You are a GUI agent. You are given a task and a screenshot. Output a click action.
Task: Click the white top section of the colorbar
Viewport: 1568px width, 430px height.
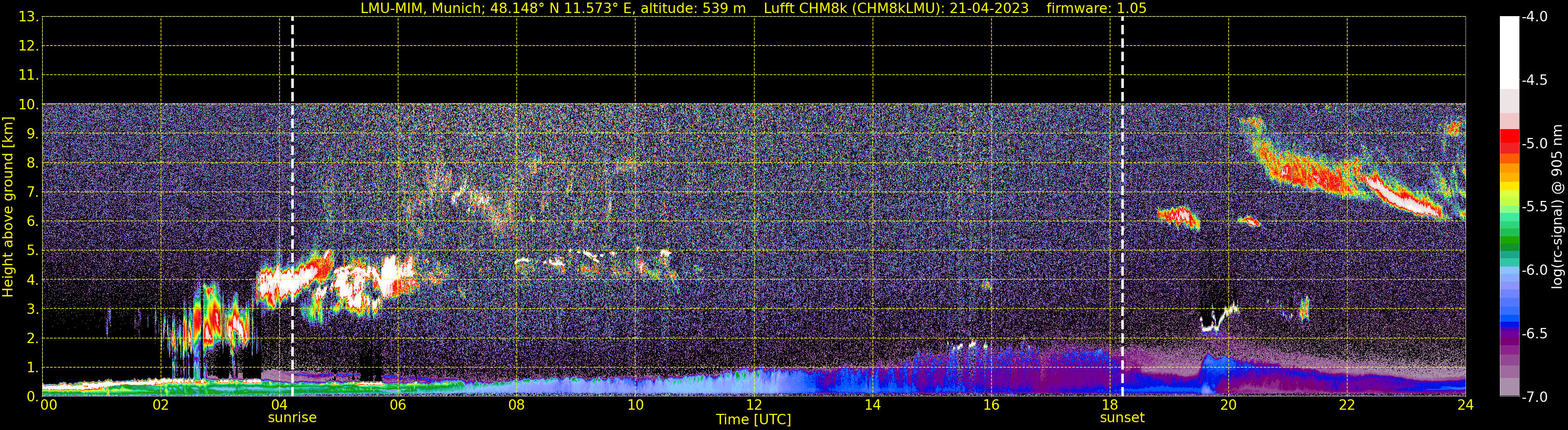pos(1510,53)
